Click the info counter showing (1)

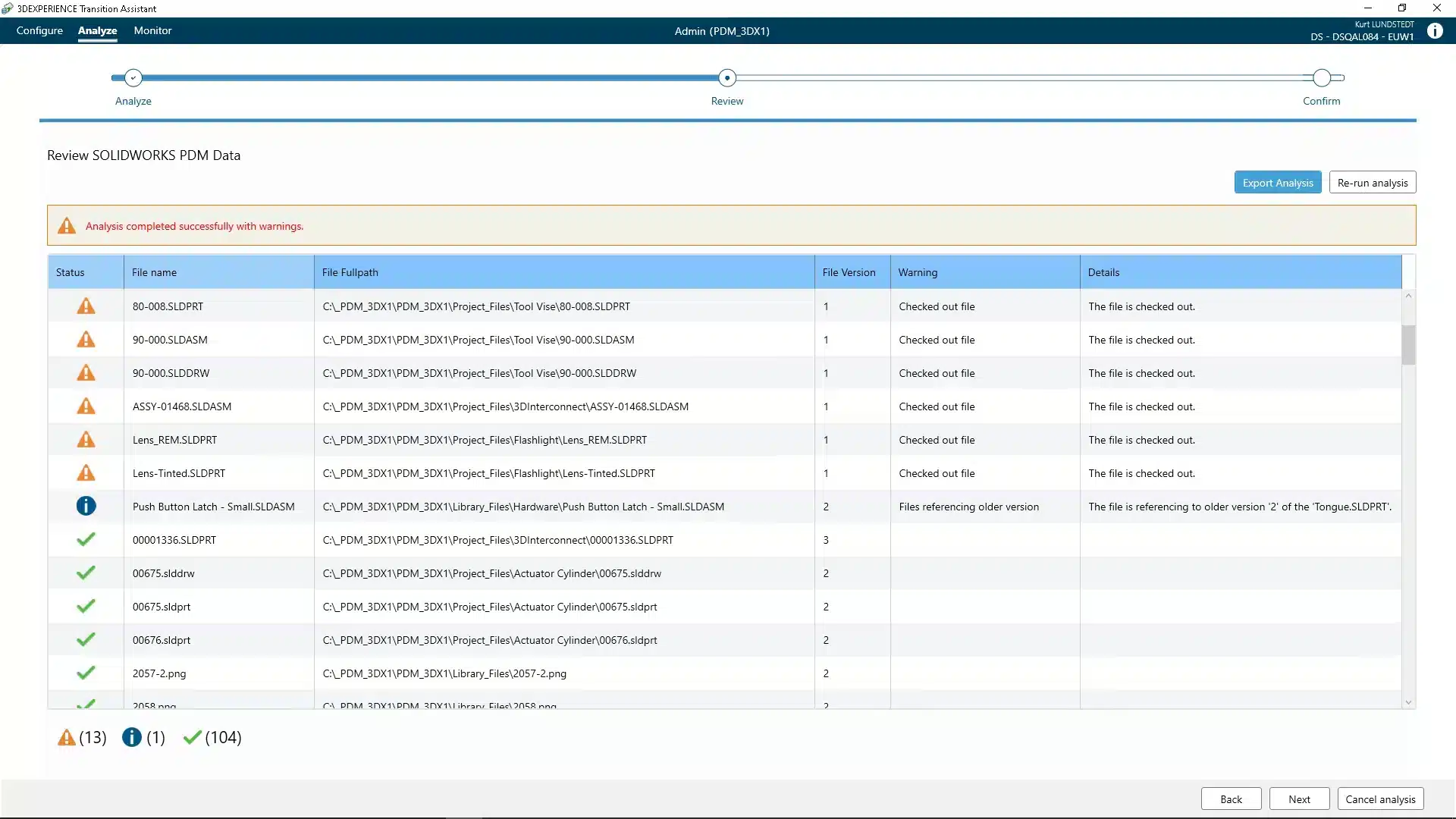click(x=143, y=737)
